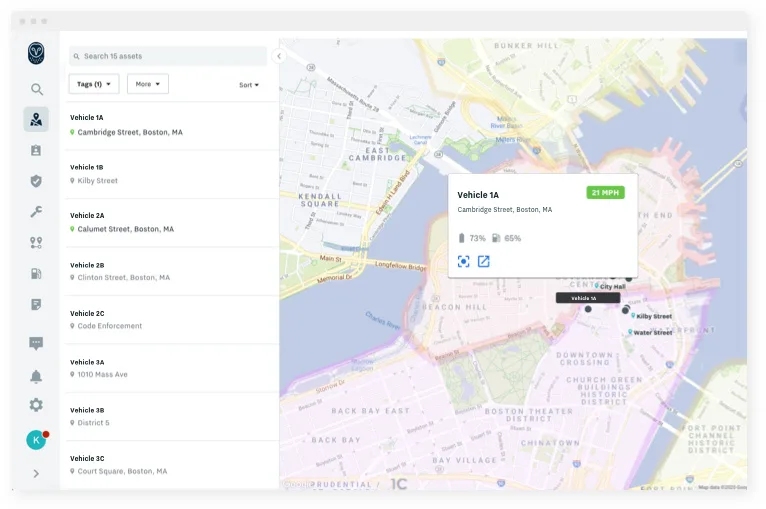This screenshot has width=766, height=509.
Task: Expand the Tags (1) dropdown
Action: [x=94, y=84]
